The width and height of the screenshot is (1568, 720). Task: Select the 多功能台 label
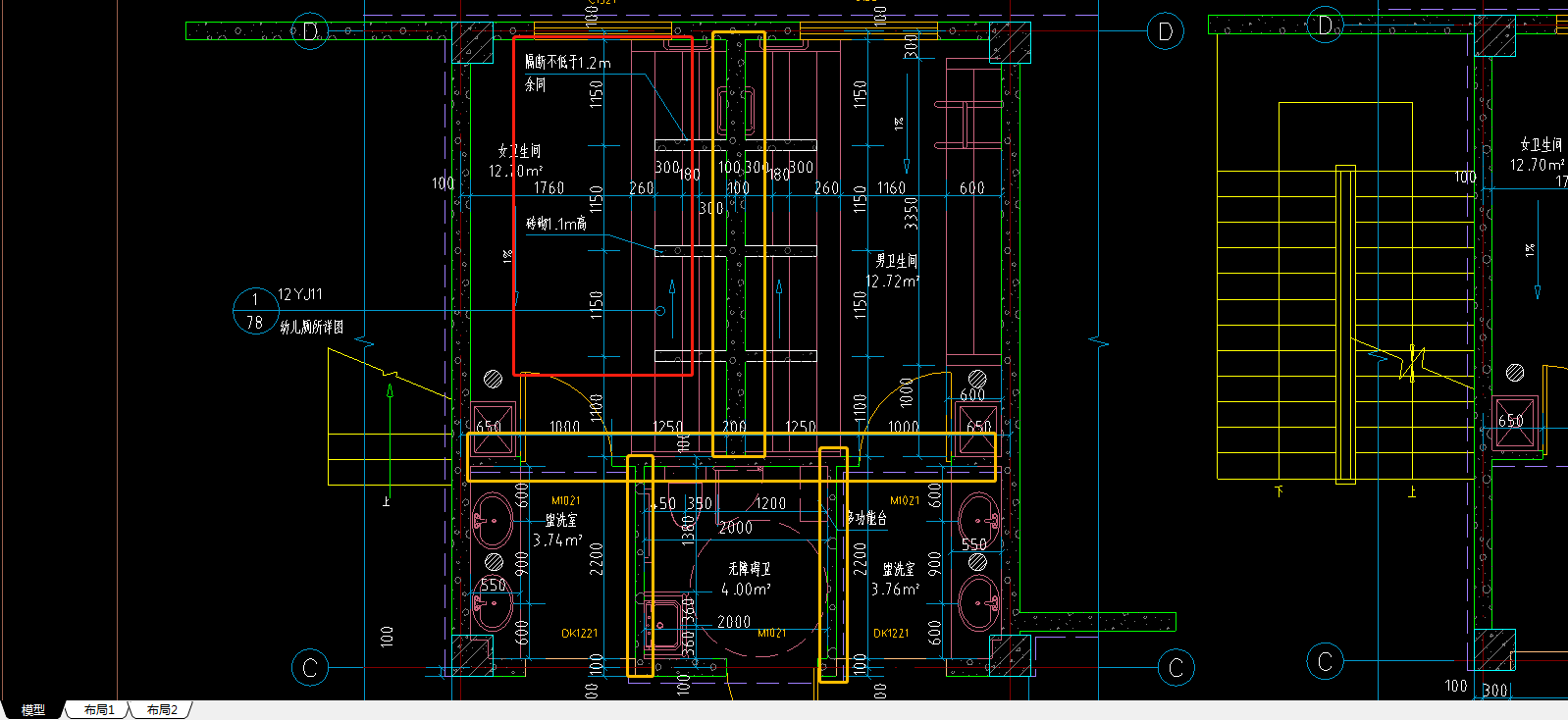(866, 518)
